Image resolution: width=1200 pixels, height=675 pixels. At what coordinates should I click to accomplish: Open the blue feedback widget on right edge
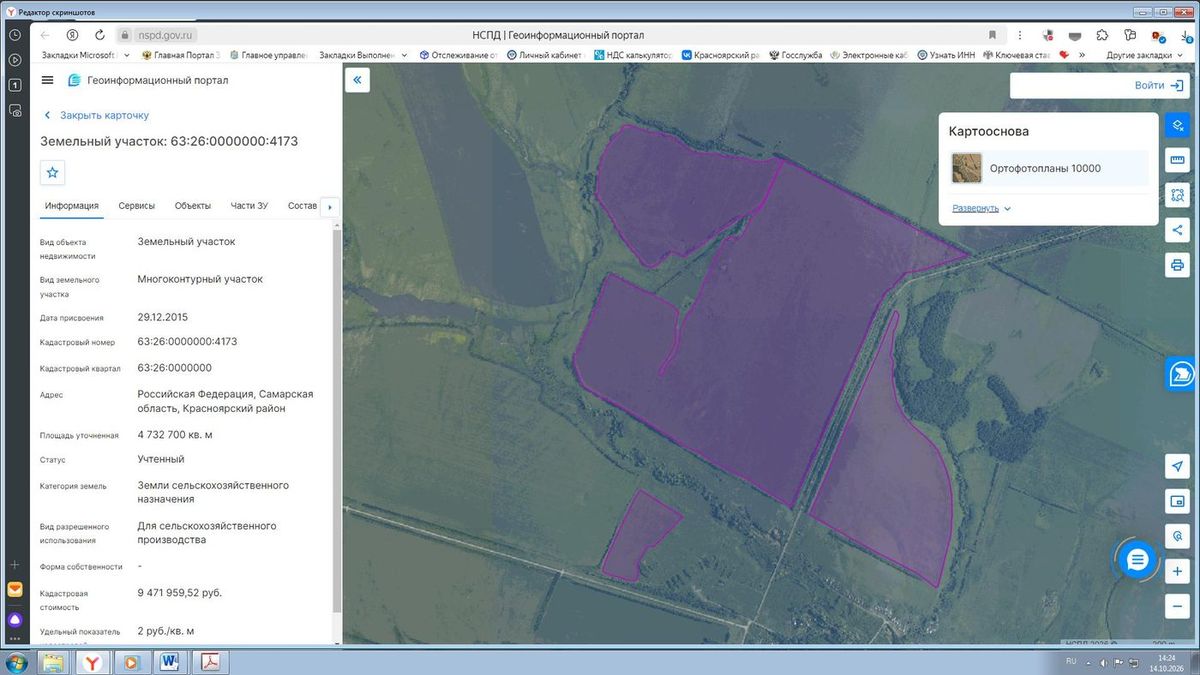click(x=1182, y=373)
